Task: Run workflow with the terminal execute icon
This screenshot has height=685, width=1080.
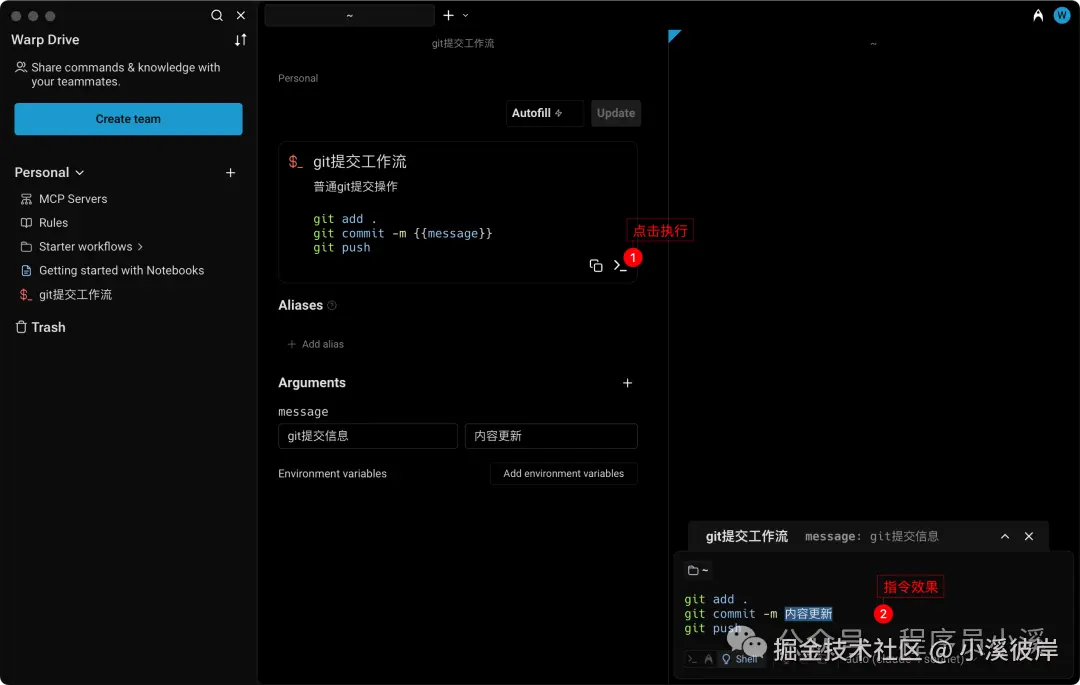Action: [619, 266]
